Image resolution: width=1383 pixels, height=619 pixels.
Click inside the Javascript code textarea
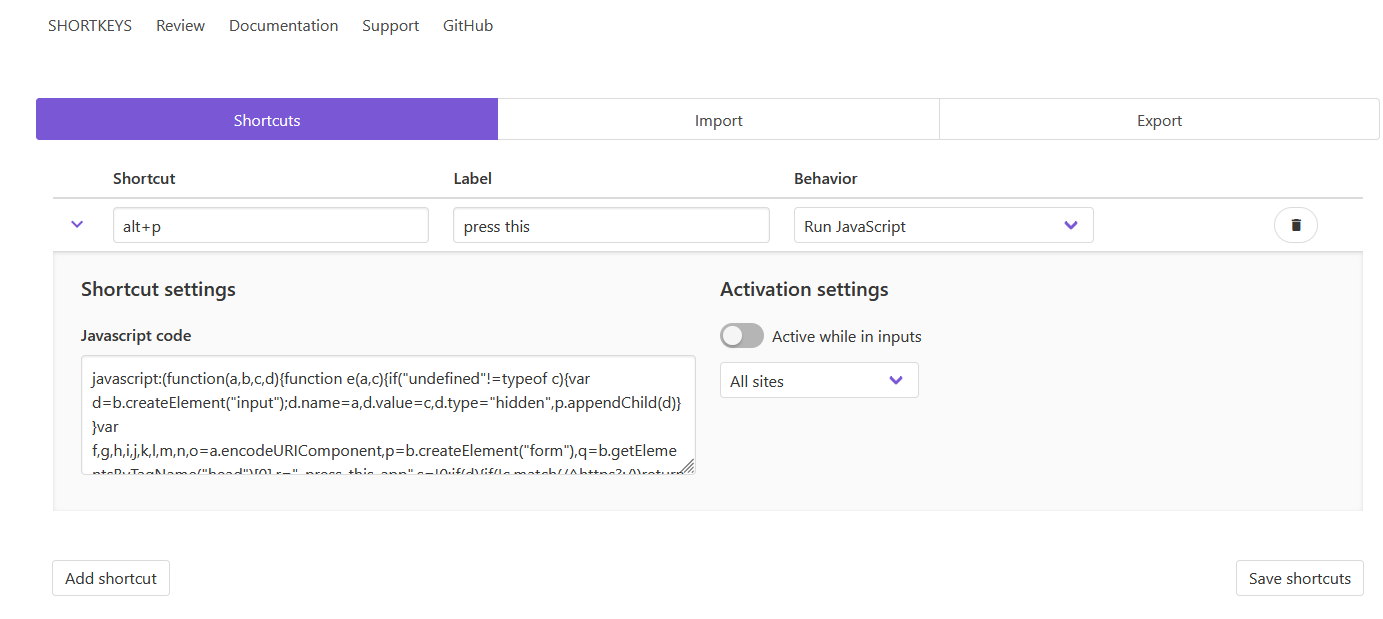pyautogui.click(x=388, y=415)
